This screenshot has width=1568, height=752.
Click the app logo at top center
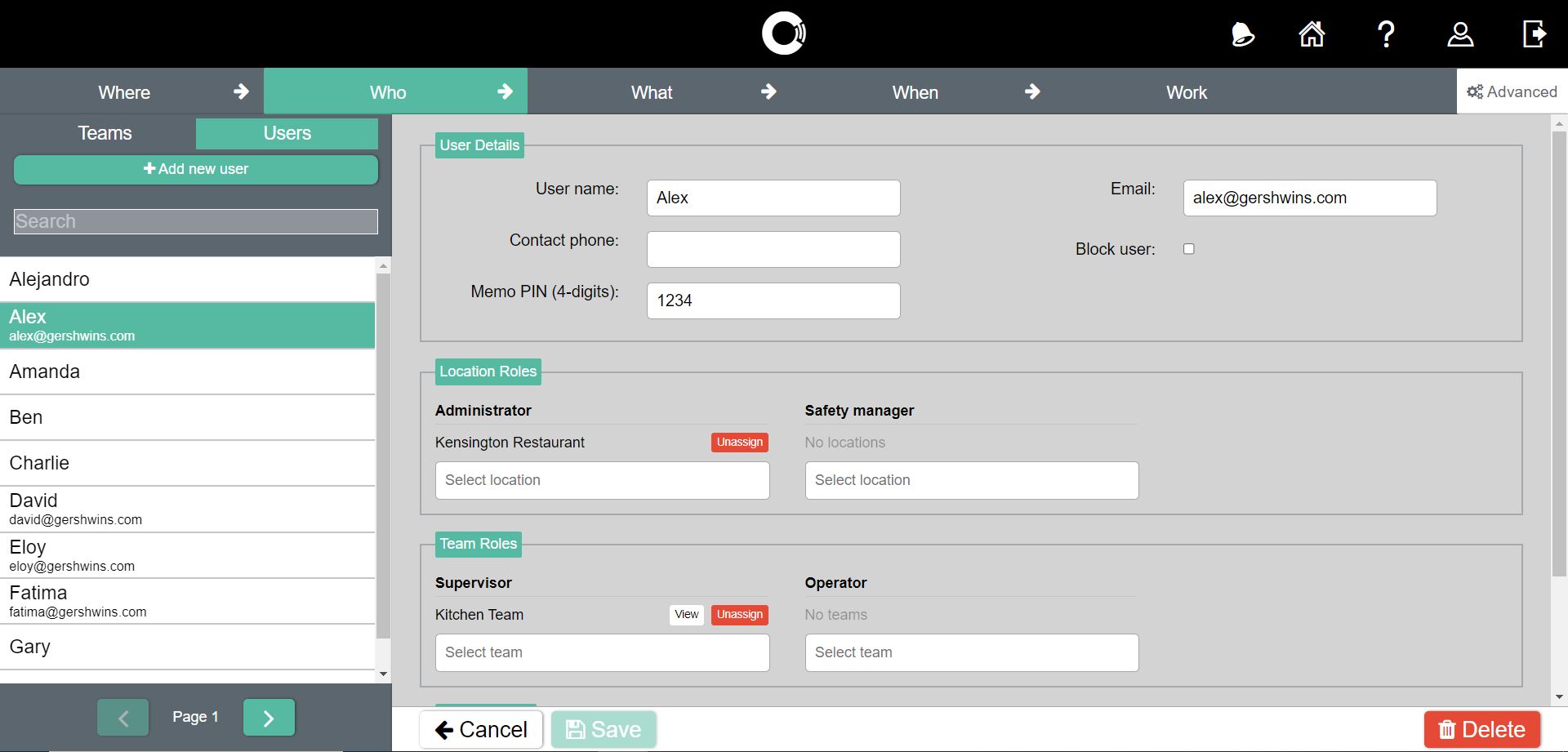click(x=783, y=33)
